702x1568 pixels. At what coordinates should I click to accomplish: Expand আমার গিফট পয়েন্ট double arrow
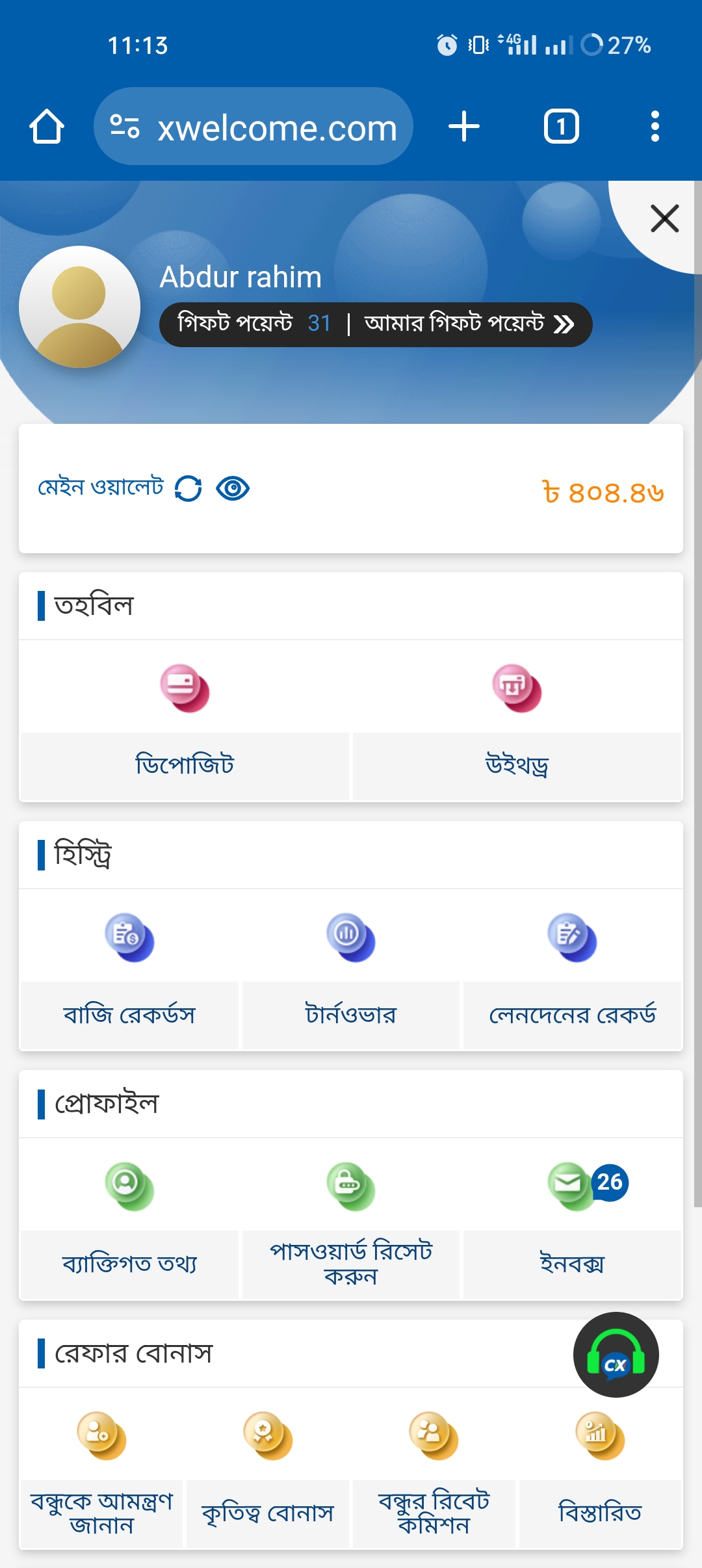click(564, 324)
